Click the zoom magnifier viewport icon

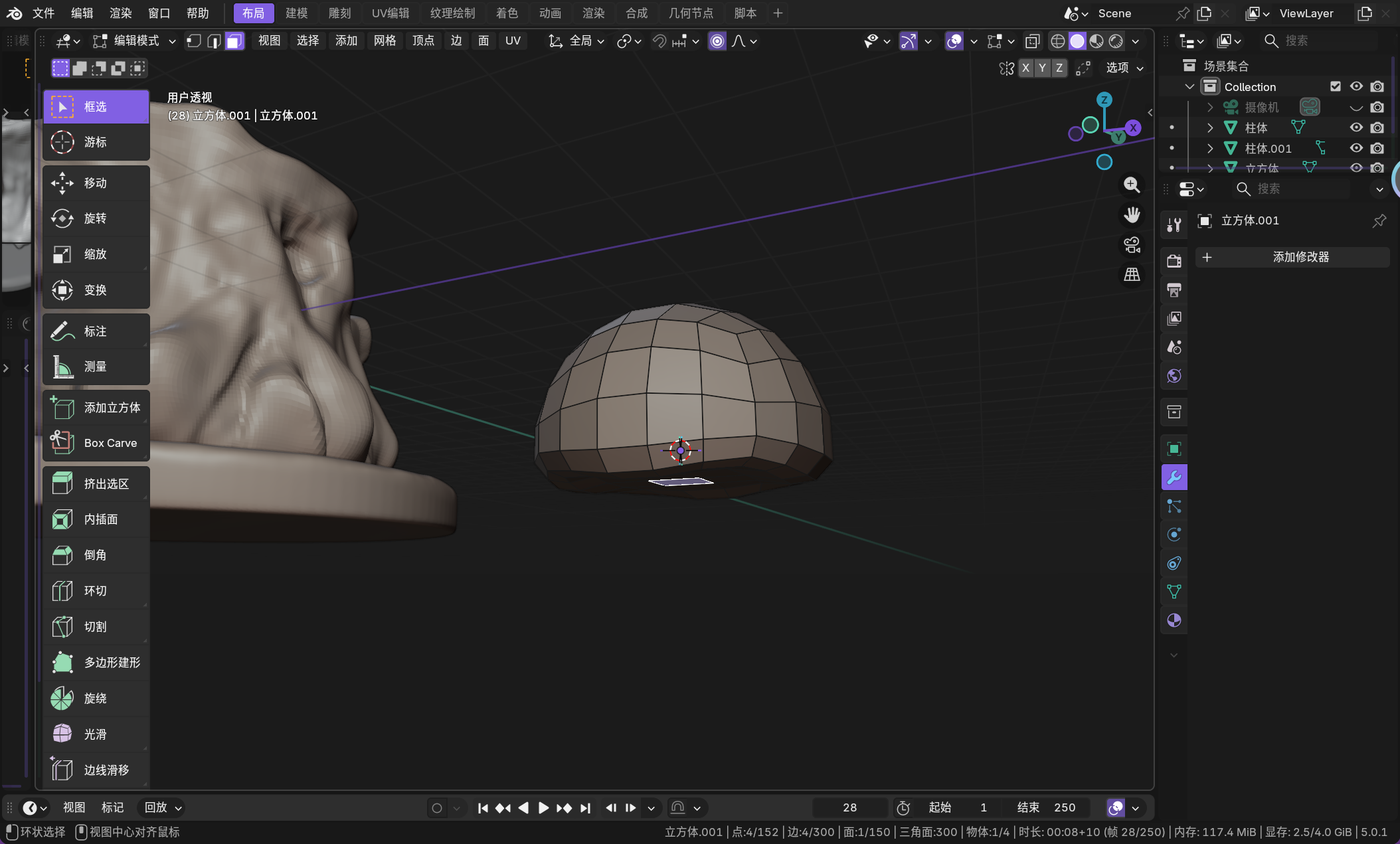[1132, 185]
